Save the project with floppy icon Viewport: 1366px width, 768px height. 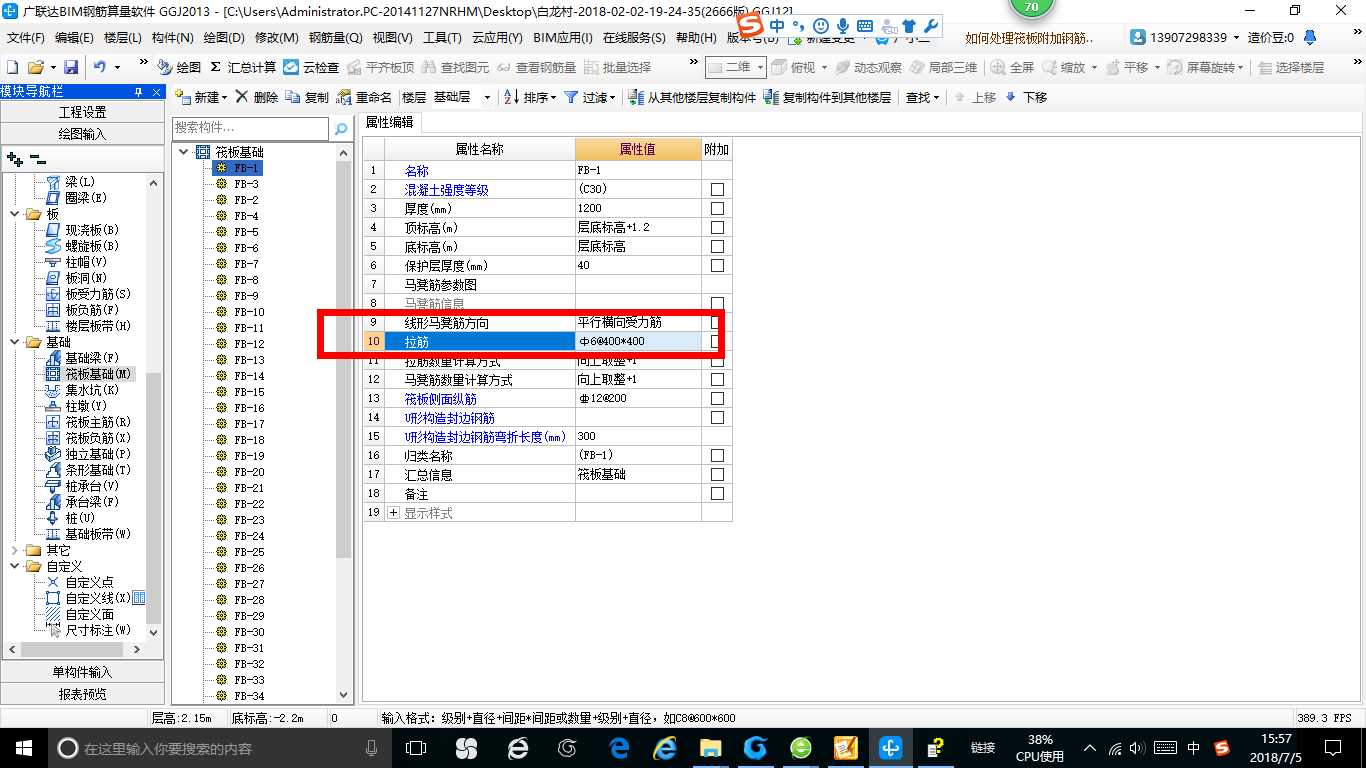pyautogui.click(x=71, y=67)
